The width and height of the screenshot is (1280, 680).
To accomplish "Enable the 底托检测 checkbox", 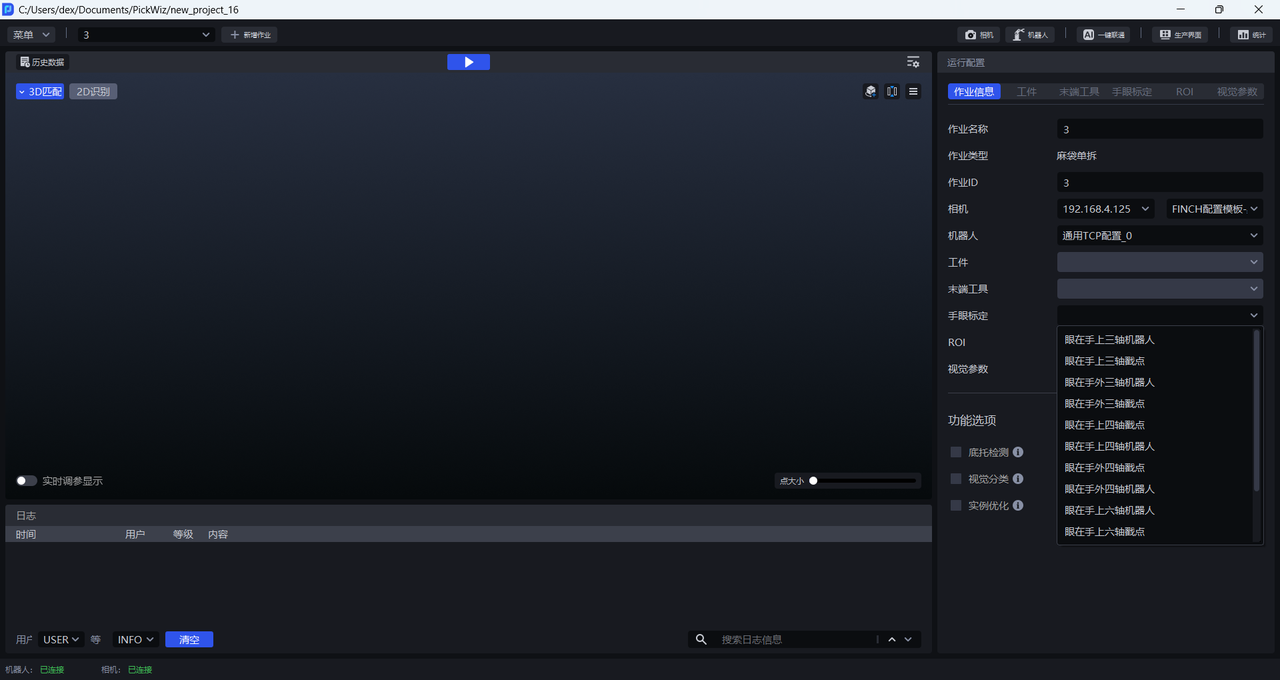I will 956,452.
